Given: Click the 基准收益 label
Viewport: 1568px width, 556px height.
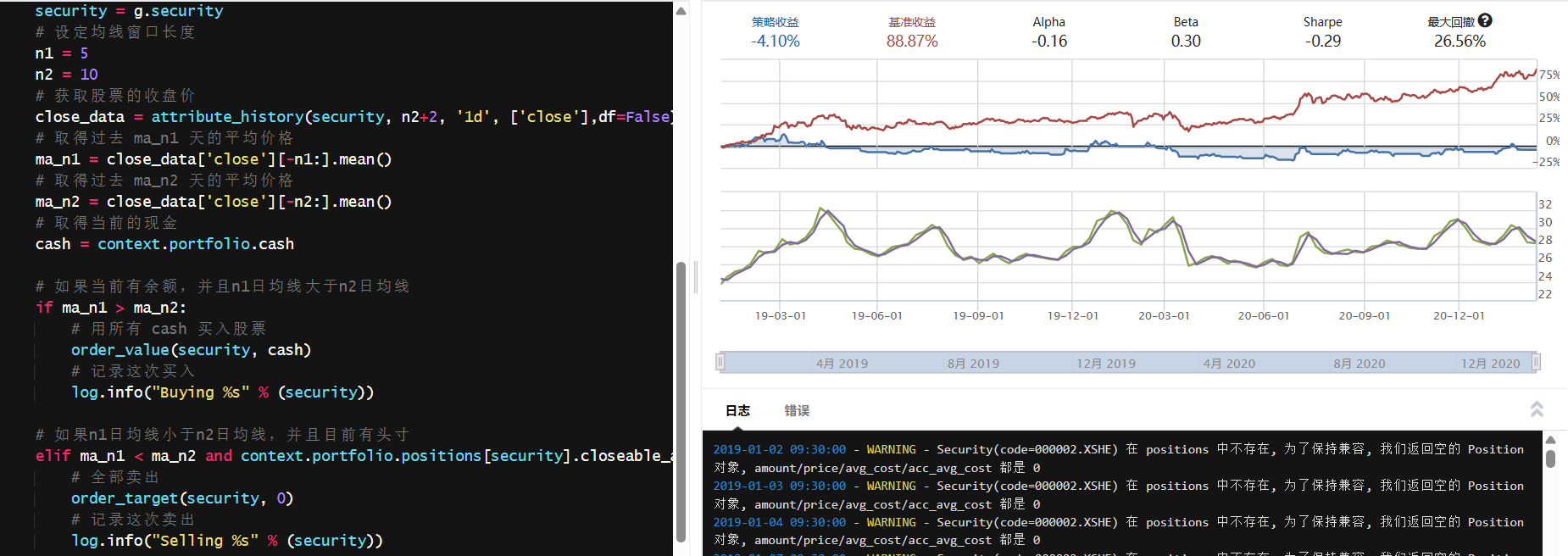Looking at the screenshot, I should click(912, 22).
